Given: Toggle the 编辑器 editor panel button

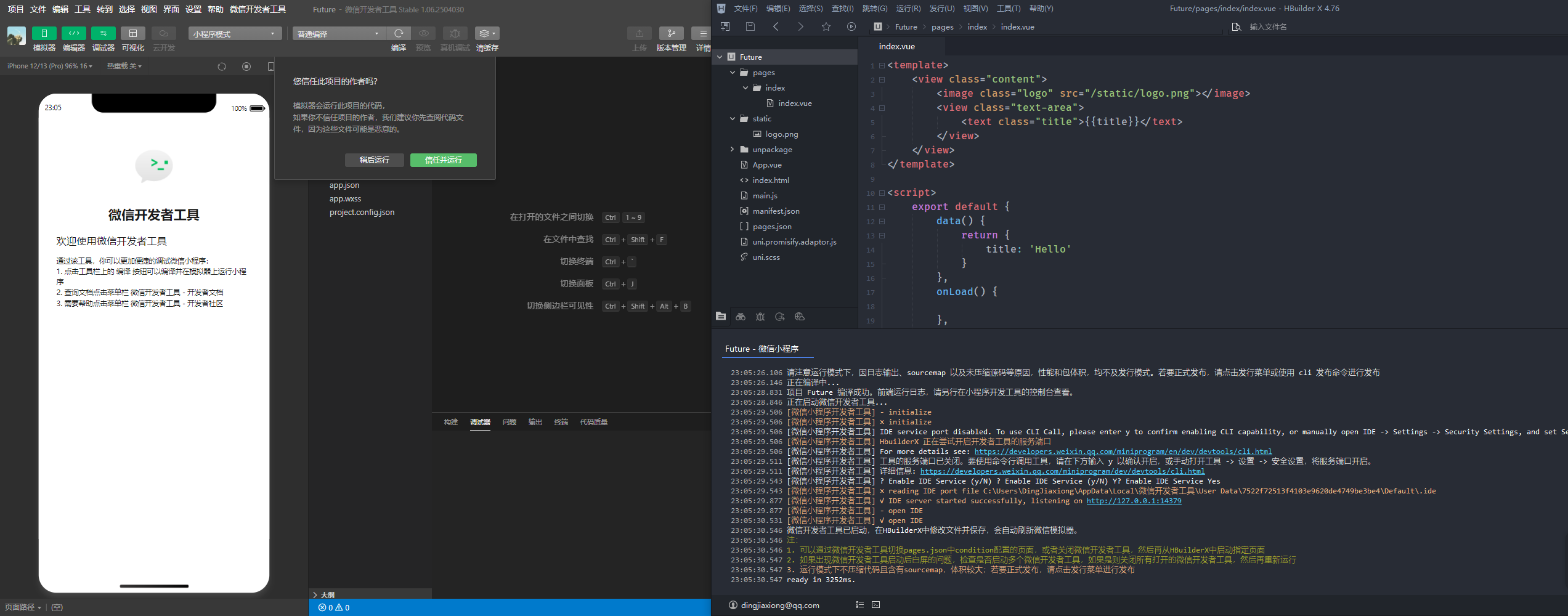Looking at the screenshot, I should click(x=73, y=33).
